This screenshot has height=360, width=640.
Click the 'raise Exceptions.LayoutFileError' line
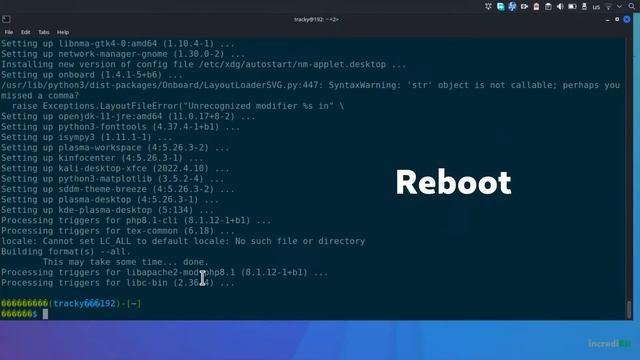[178, 106]
